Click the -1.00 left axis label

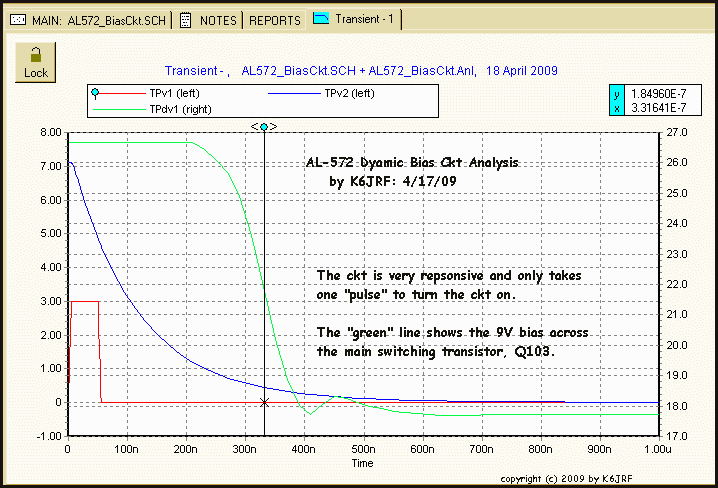49,436
